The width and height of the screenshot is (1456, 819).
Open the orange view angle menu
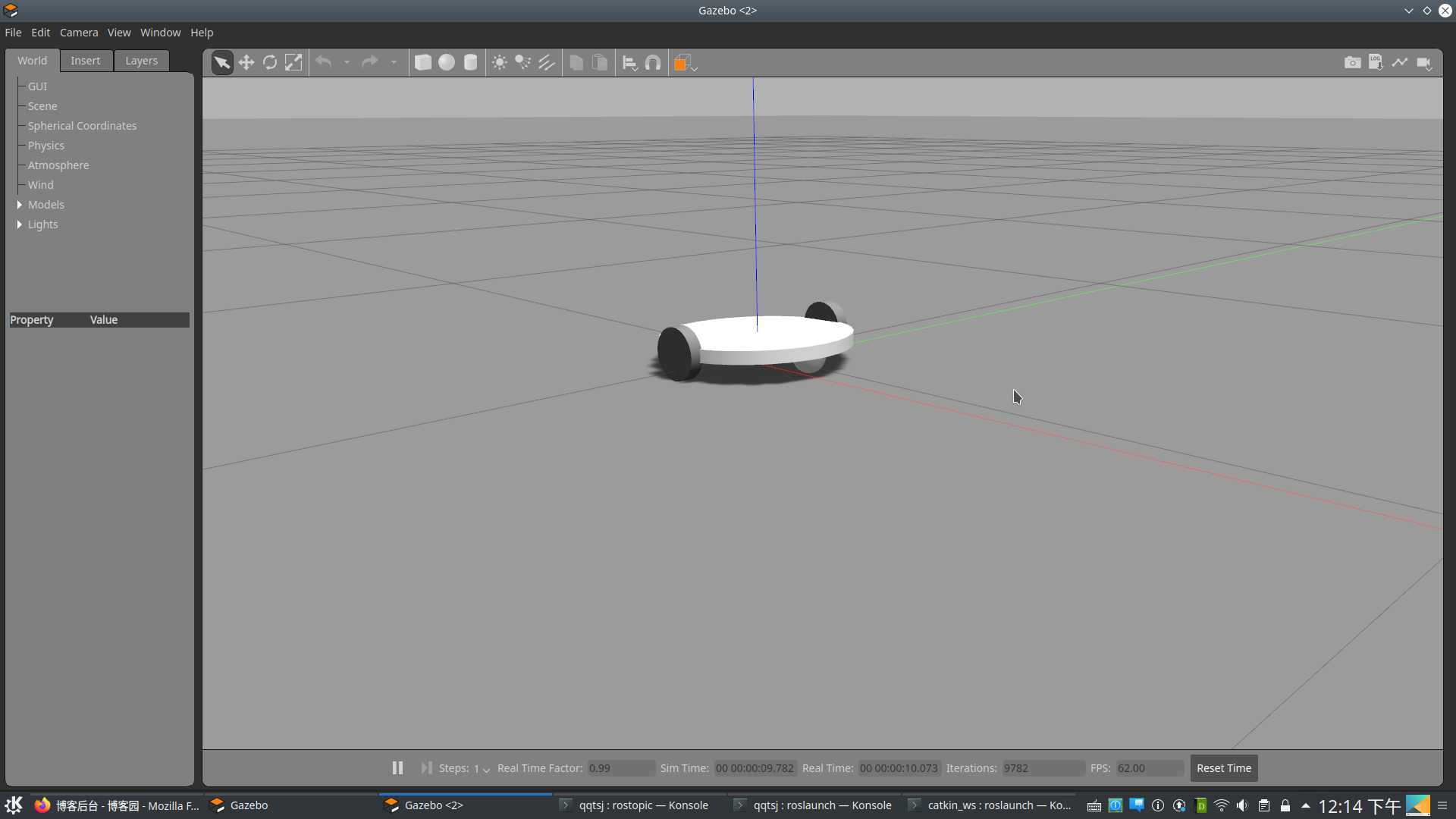pyautogui.click(x=685, y=64)
